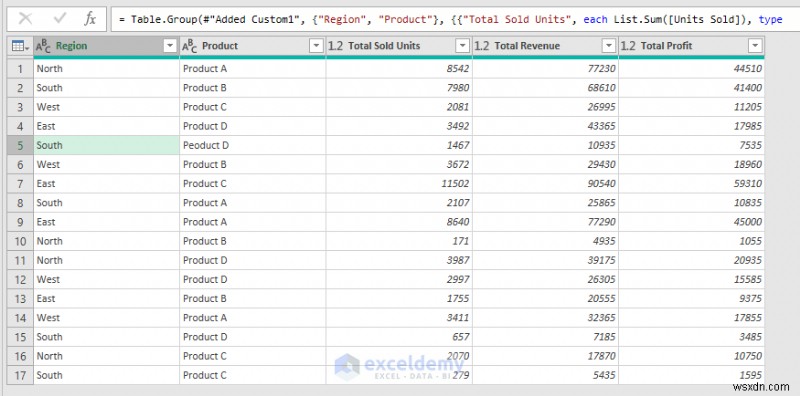Select row number 17
Viewport: 800px width, 396px height.
[20, 376]
